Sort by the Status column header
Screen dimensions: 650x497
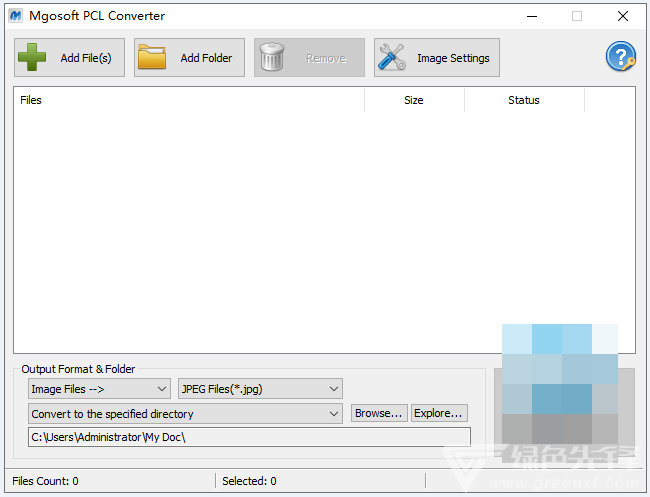click(x=524, y=100)
